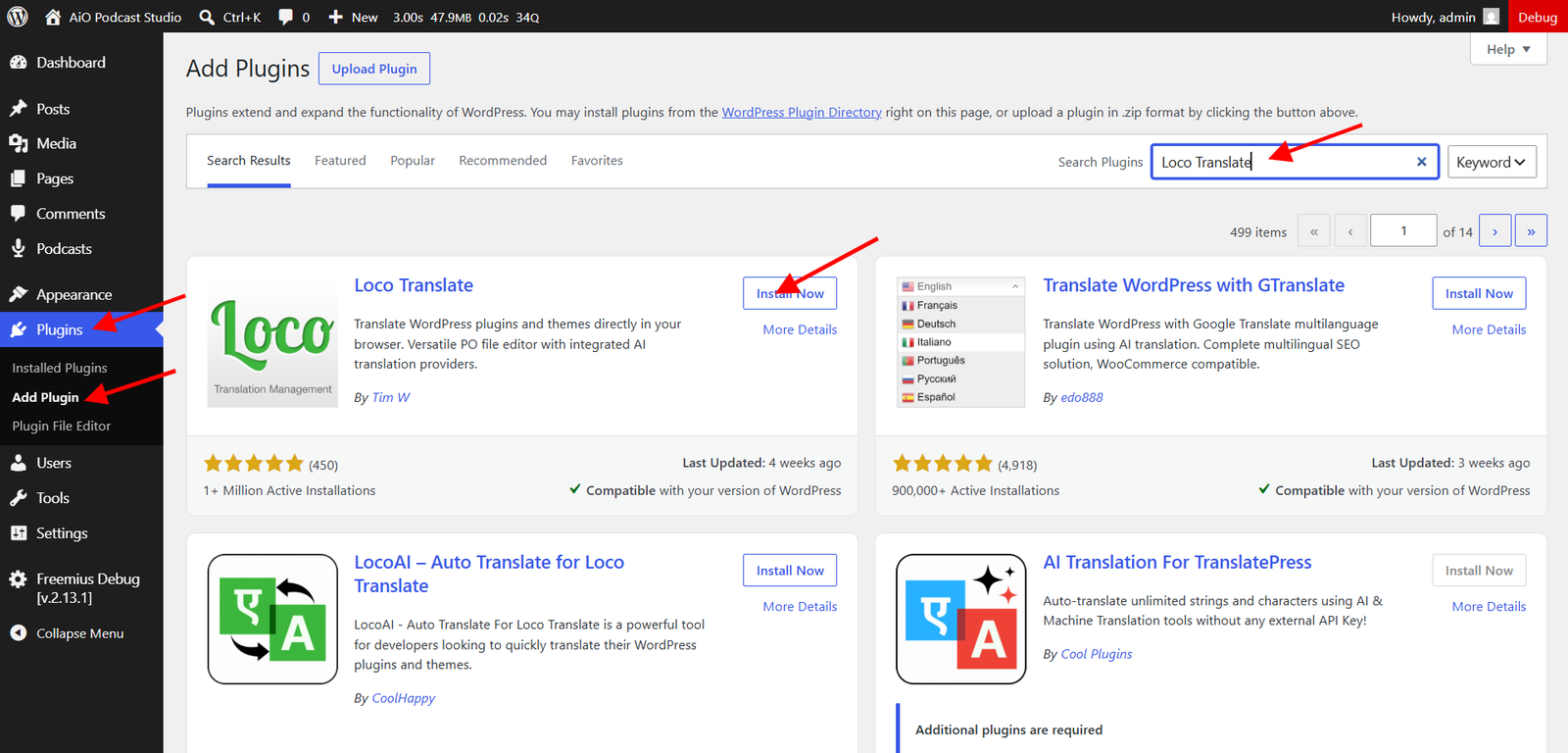Click GTranslate language list thumbnail
The width and height of the screenshot is (1568, 753).
point(961,342)
